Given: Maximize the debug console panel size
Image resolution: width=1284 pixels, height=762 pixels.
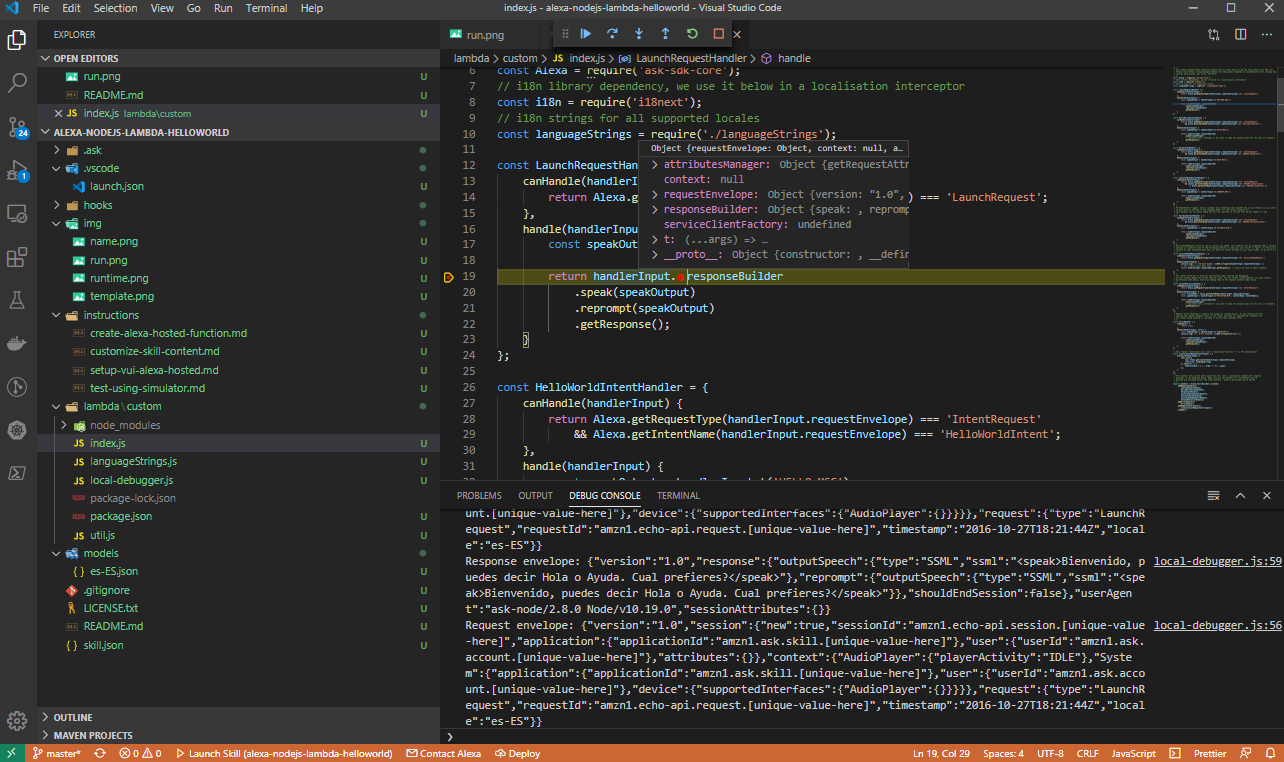Looking at the screenshot, I should click(1240, 495).
